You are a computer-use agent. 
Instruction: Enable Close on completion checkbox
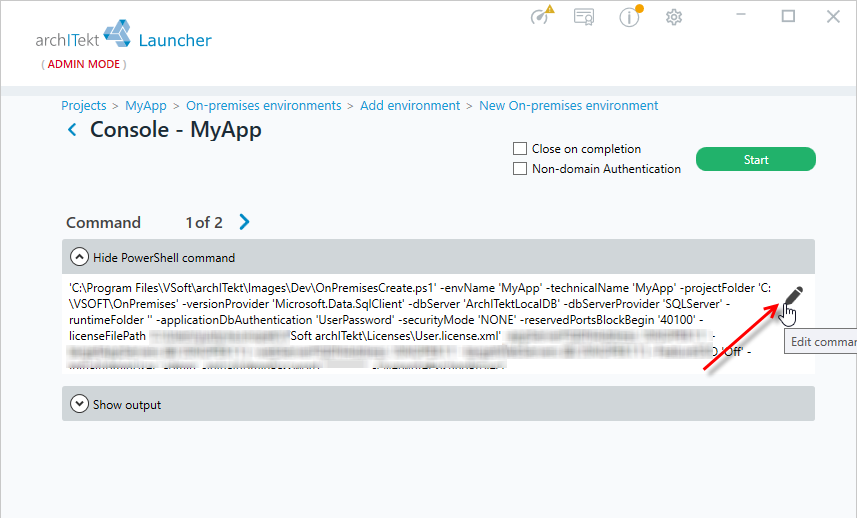(520, 149)
